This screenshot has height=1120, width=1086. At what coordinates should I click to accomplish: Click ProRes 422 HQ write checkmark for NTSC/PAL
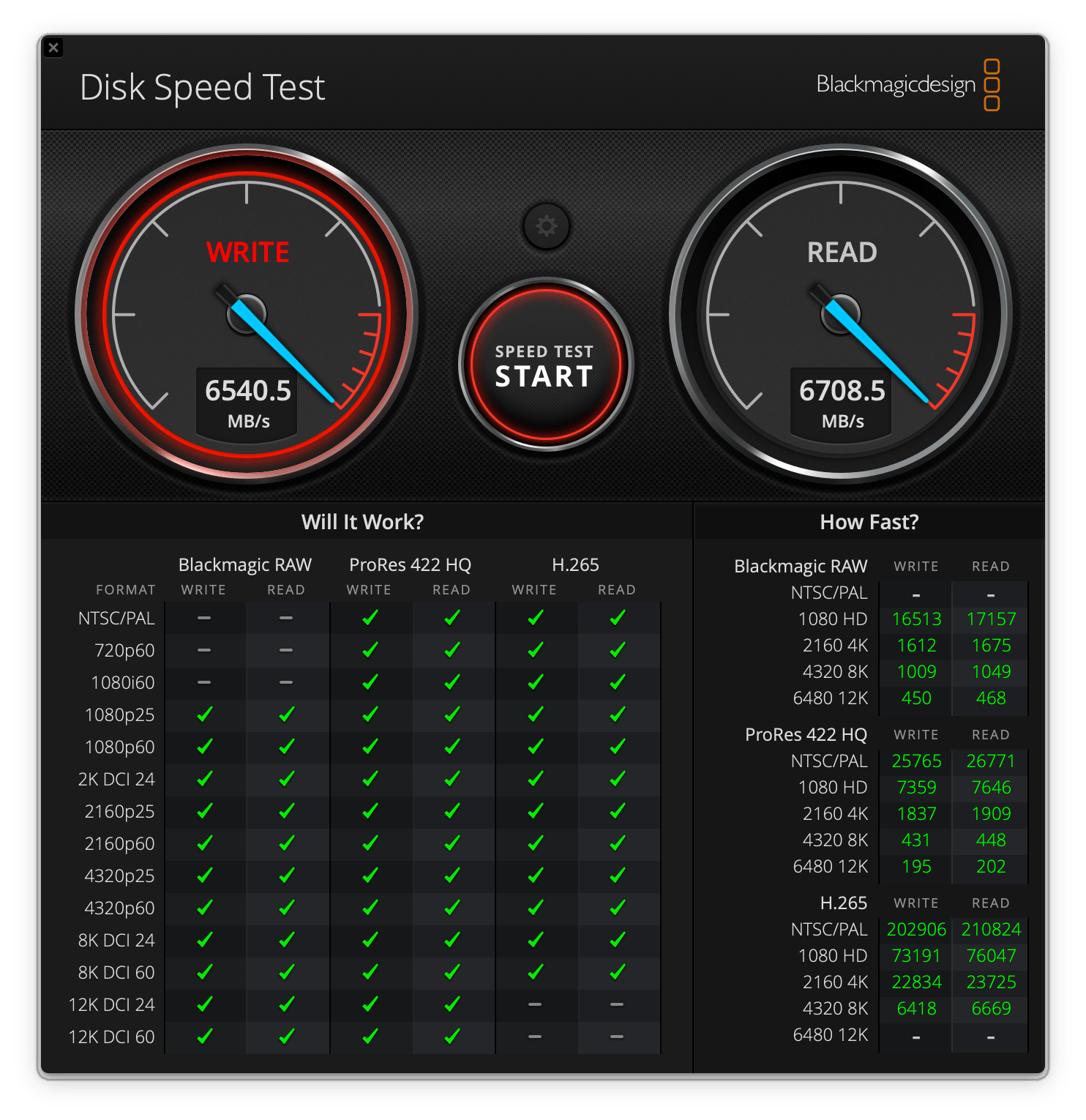(370, 618)
